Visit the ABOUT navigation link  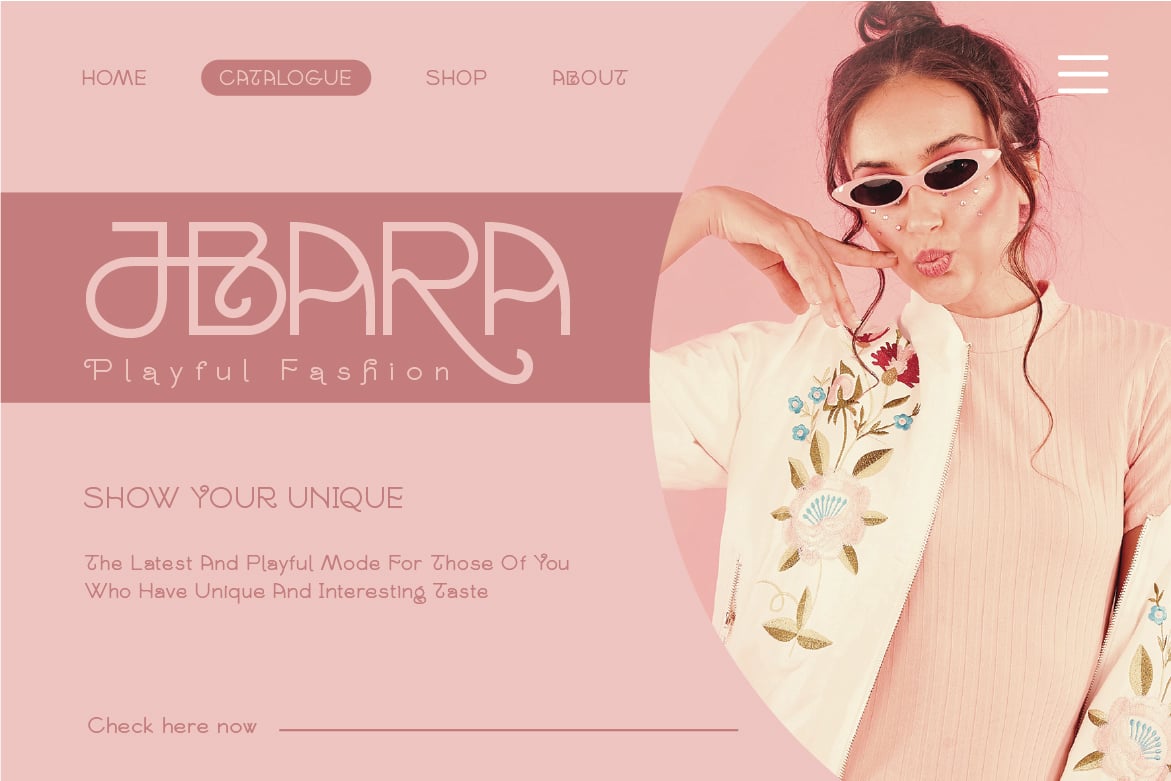click(589, 78)
